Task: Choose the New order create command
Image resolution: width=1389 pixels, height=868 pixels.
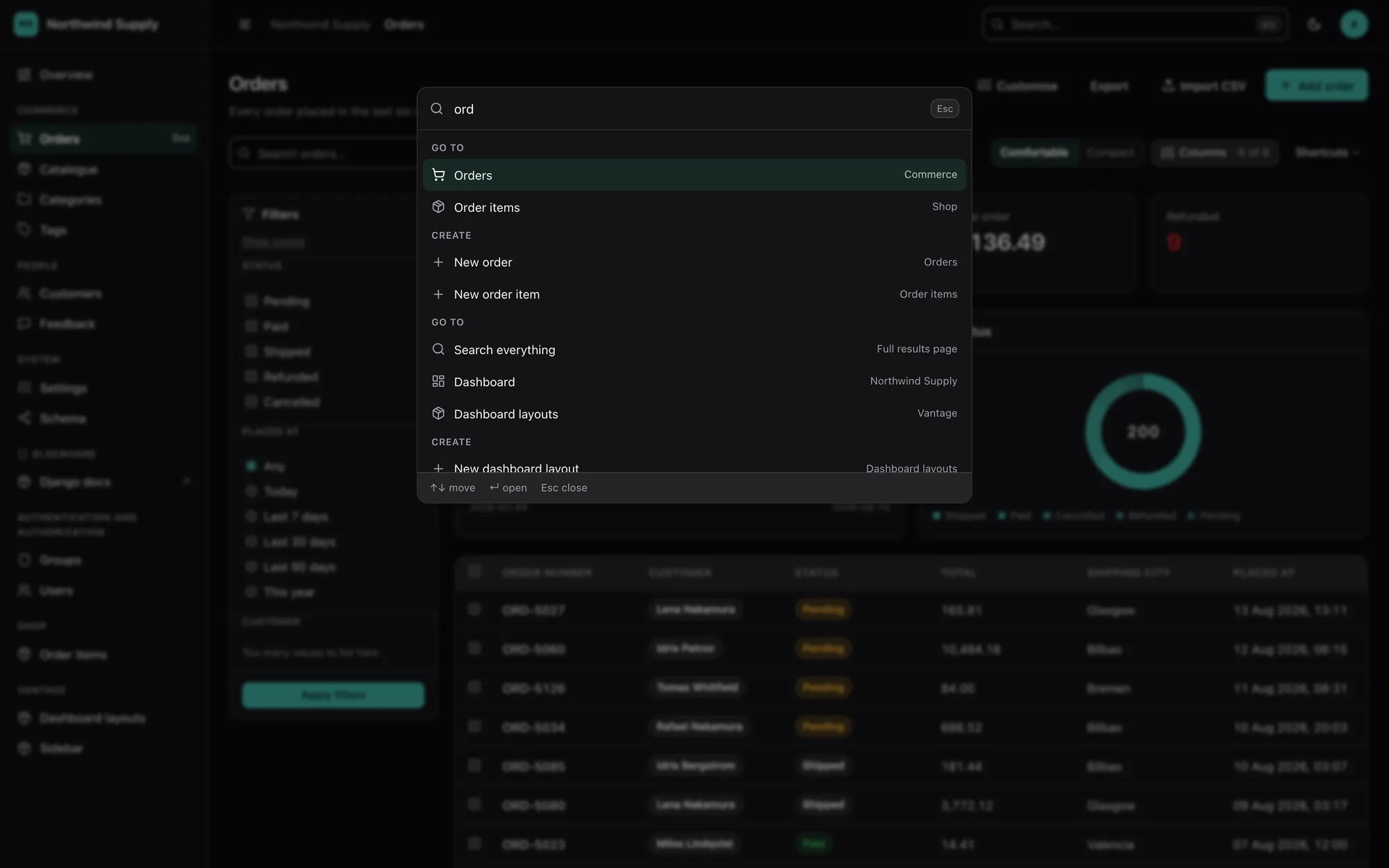Action: 694,262
